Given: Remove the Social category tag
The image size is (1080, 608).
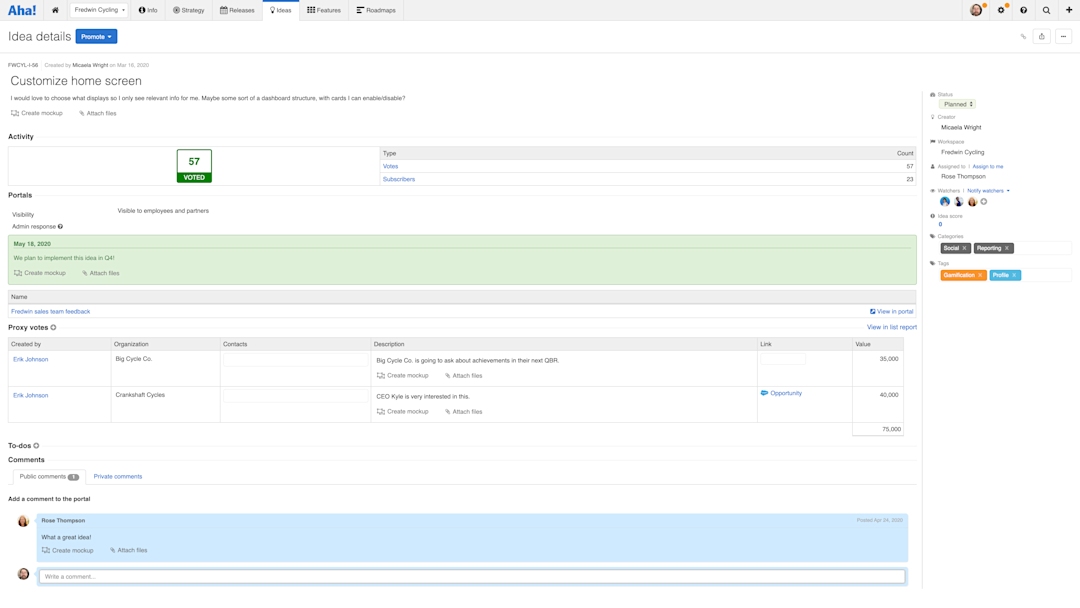Looking at the screenshot, I should coord(964,248).
